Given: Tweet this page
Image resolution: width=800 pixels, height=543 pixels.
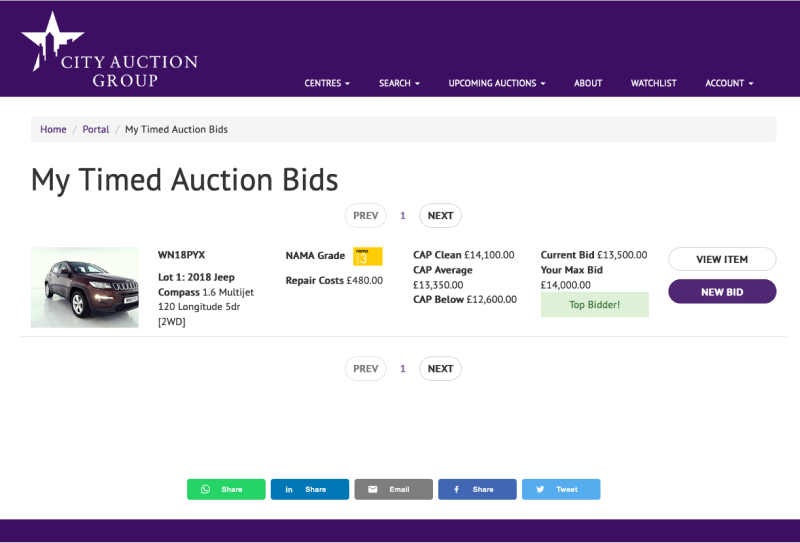Looking at the screenshot, I should [560, 489].
